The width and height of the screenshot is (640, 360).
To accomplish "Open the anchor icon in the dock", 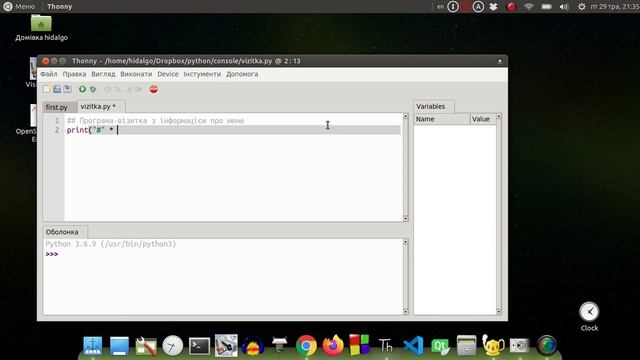I will (x=93, y=346).
